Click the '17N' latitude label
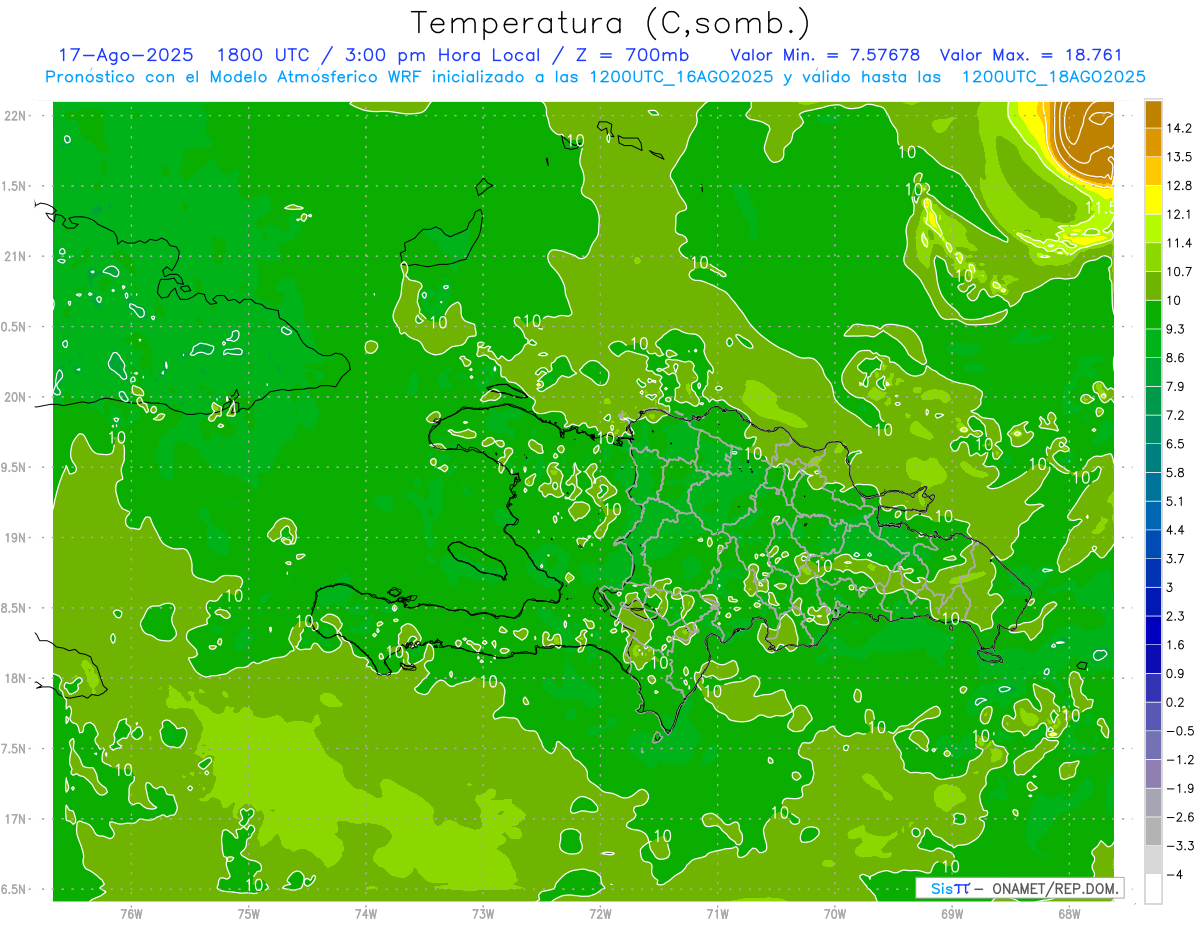The width and height of the screenshot is (1200, 927). coord(16,819)
